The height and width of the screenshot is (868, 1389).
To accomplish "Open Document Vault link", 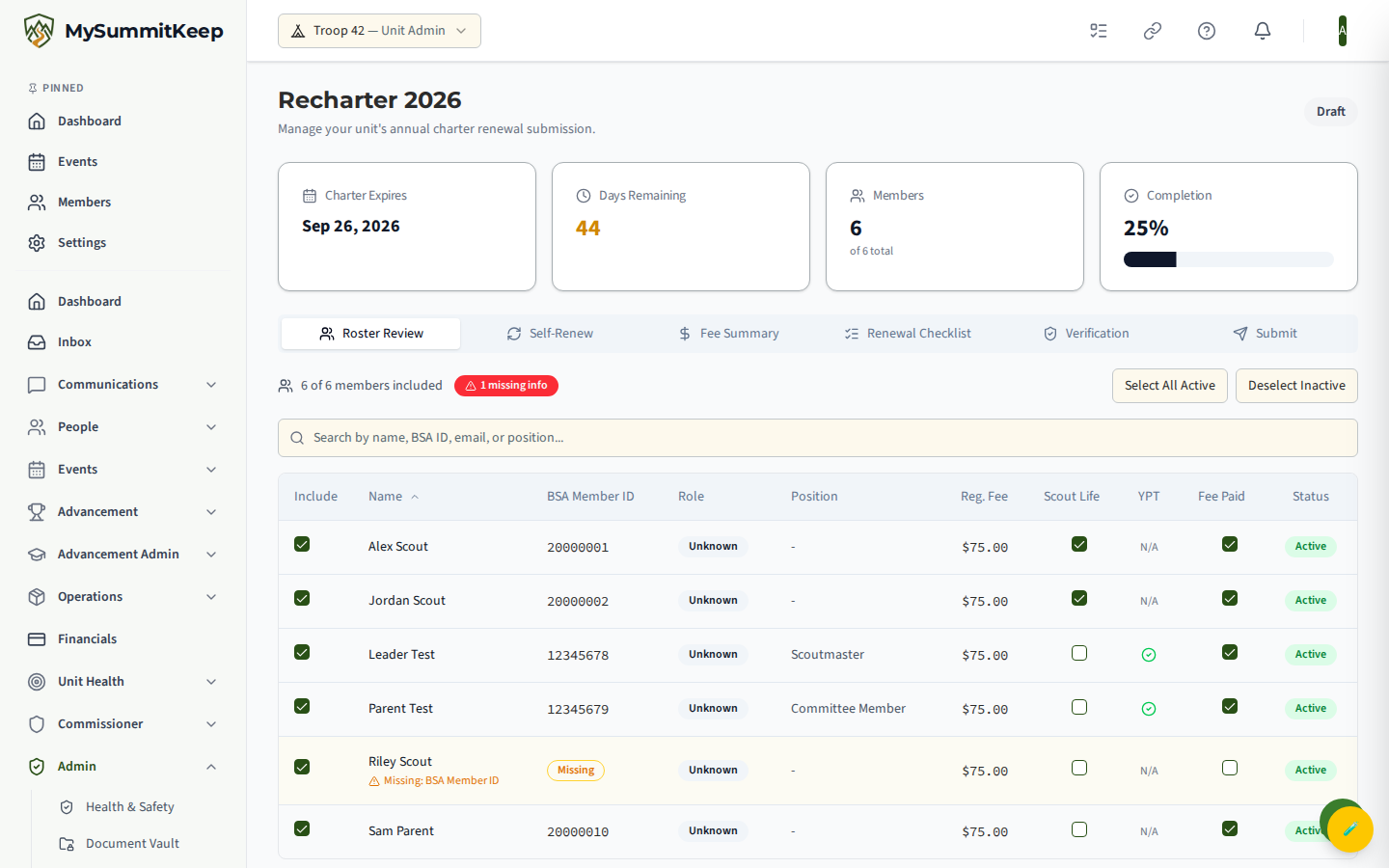I will coord(132,843).
